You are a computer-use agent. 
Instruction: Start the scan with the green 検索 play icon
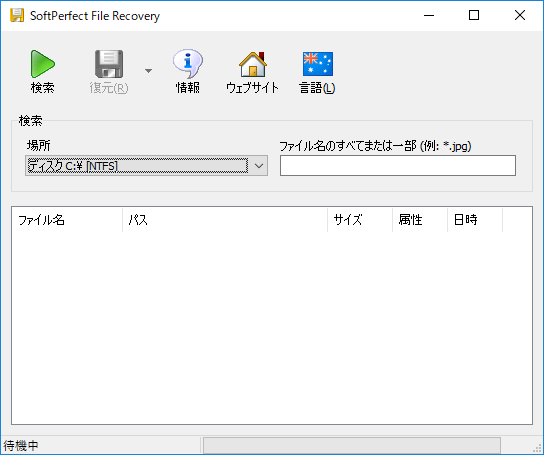click(42, 64)
